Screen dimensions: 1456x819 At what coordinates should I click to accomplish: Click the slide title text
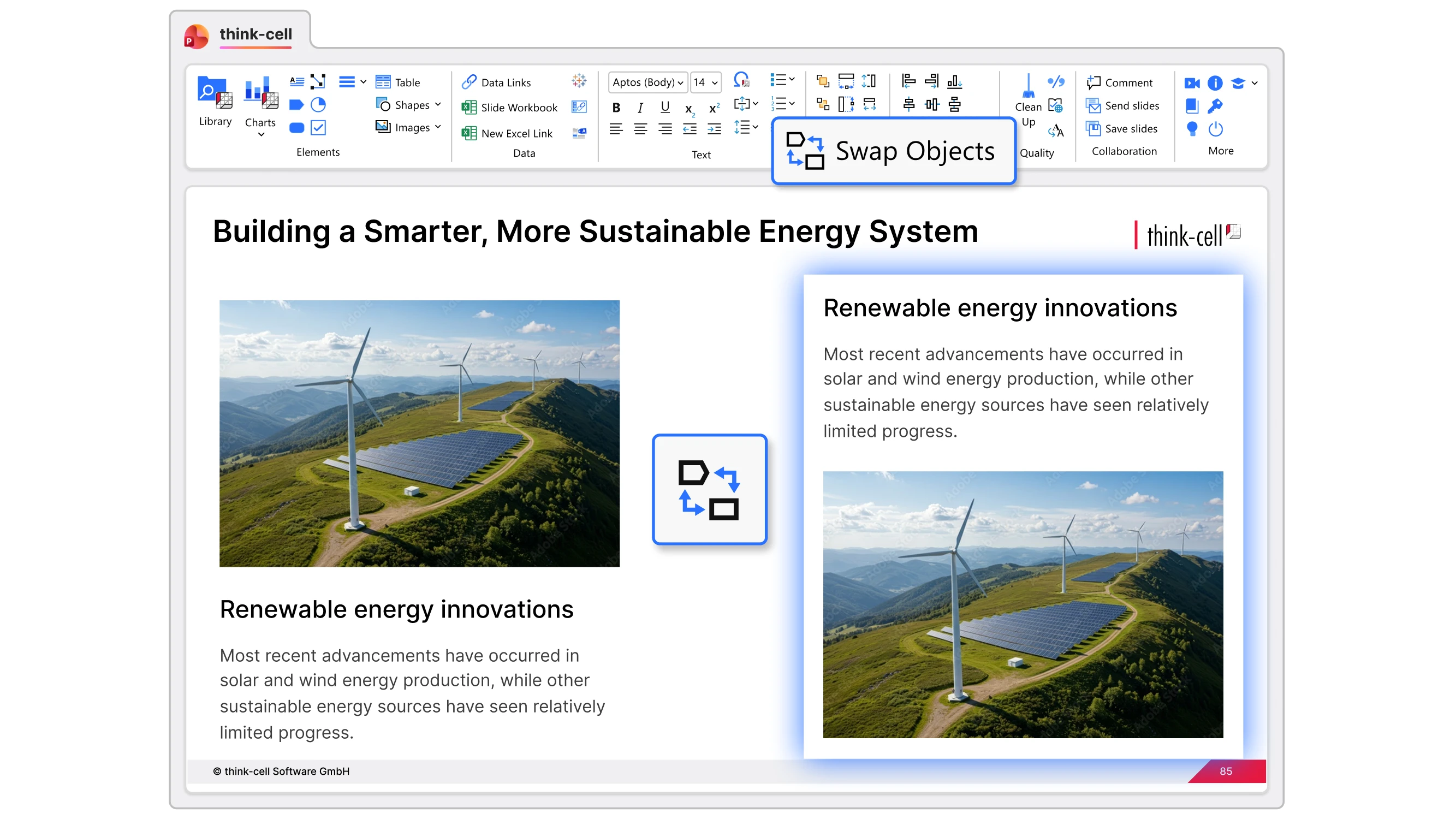point(595,232)
